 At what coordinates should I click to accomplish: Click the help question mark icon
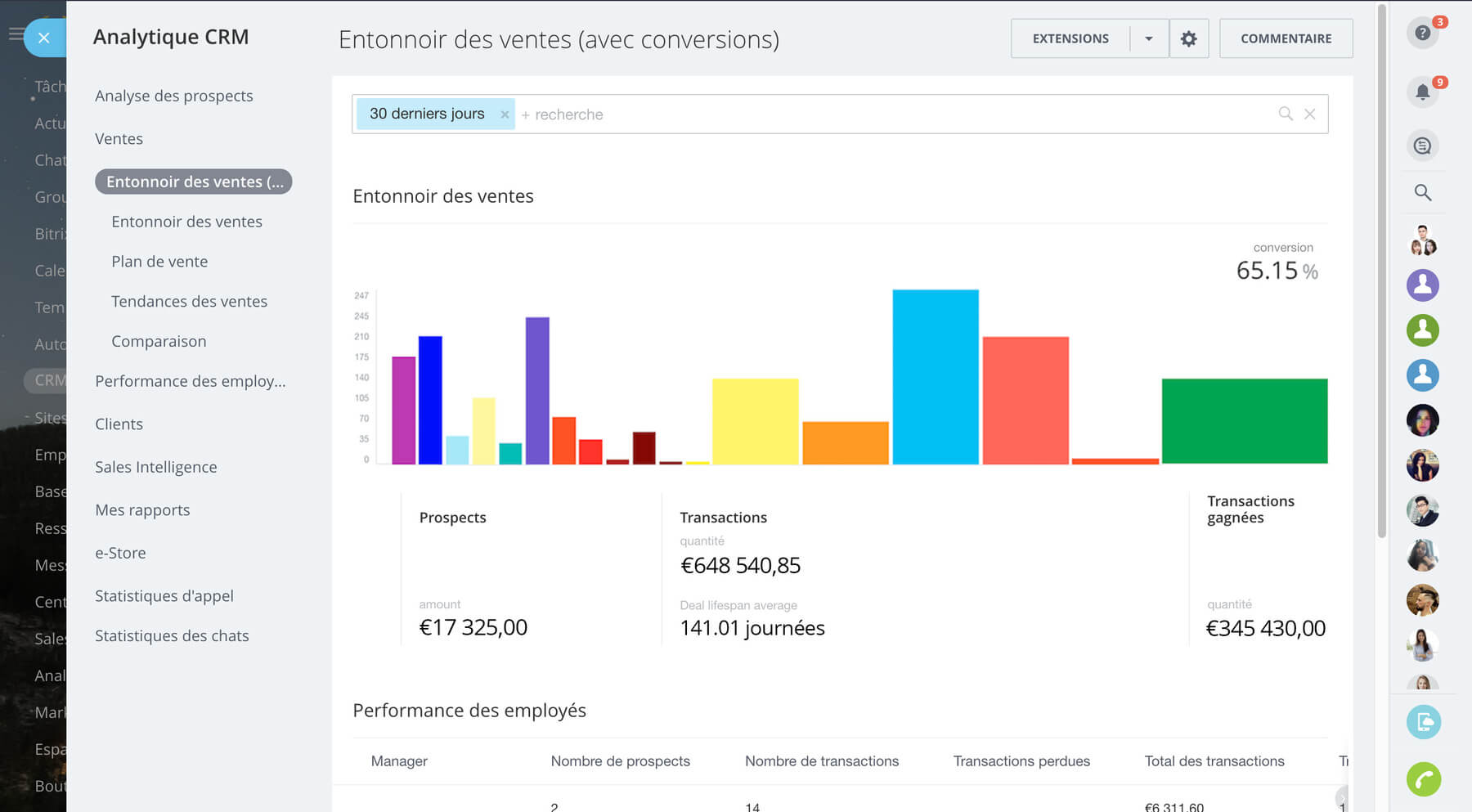(1422, 33)
